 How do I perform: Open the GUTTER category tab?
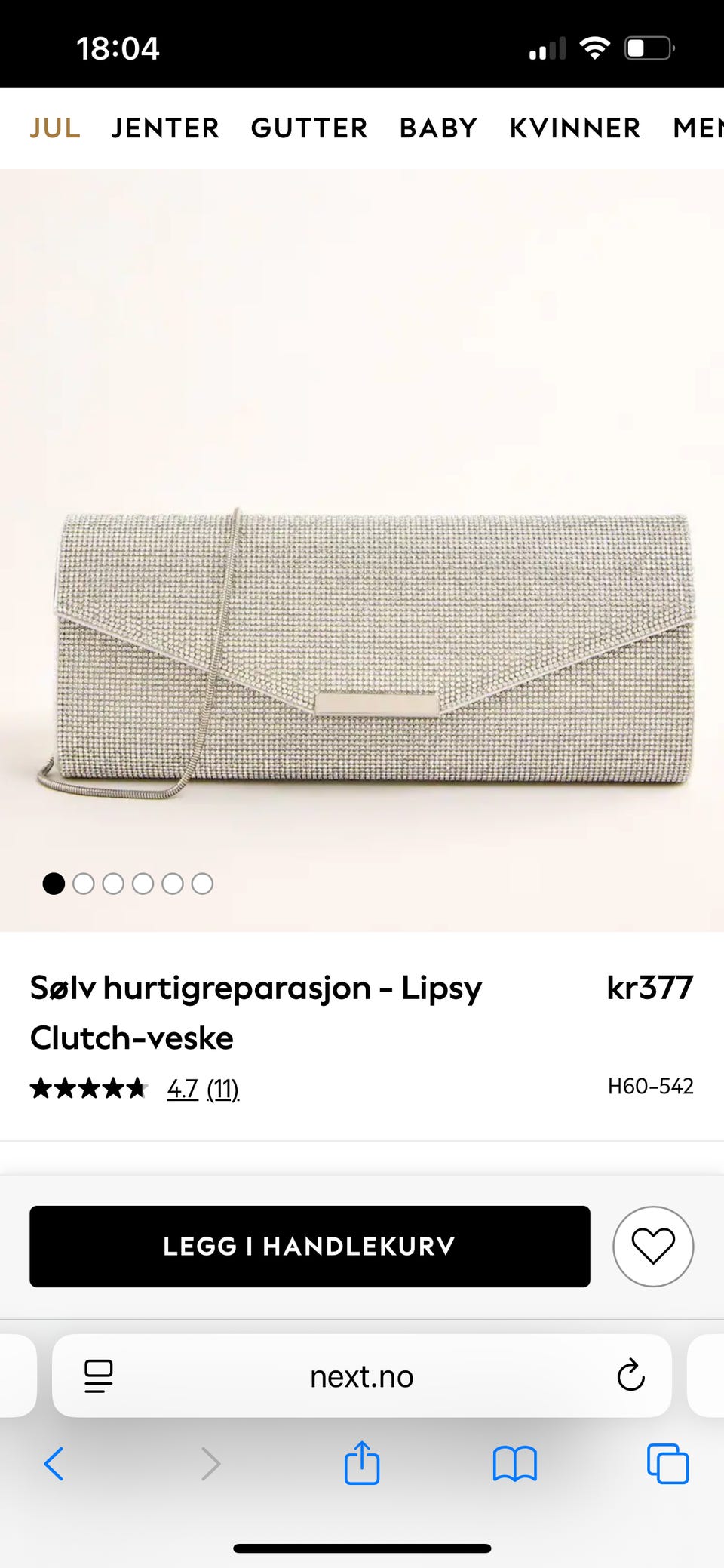[x=309, y=128]
